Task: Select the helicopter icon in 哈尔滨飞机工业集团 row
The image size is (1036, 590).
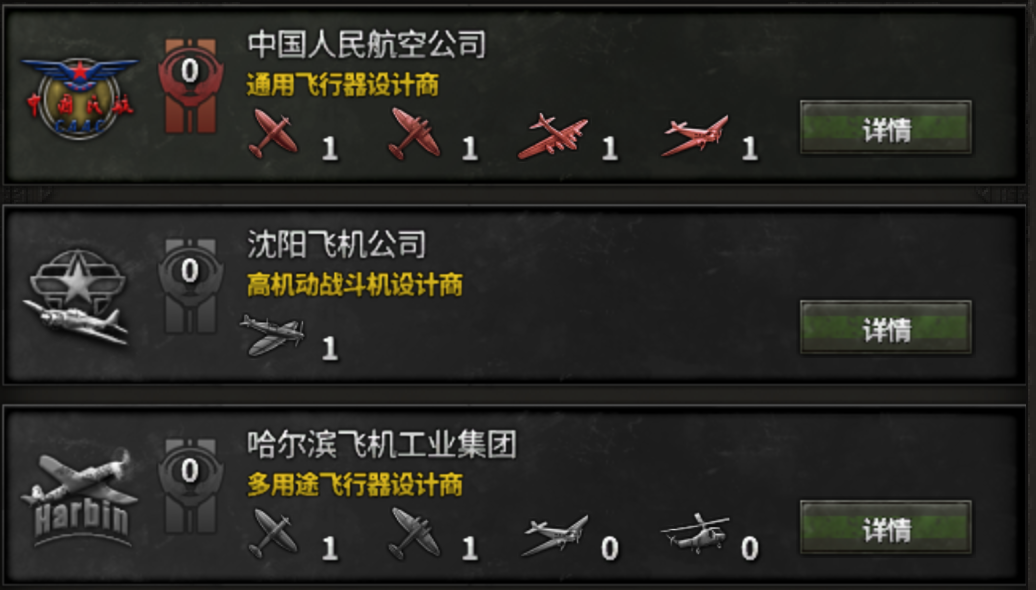Action: 695,533
